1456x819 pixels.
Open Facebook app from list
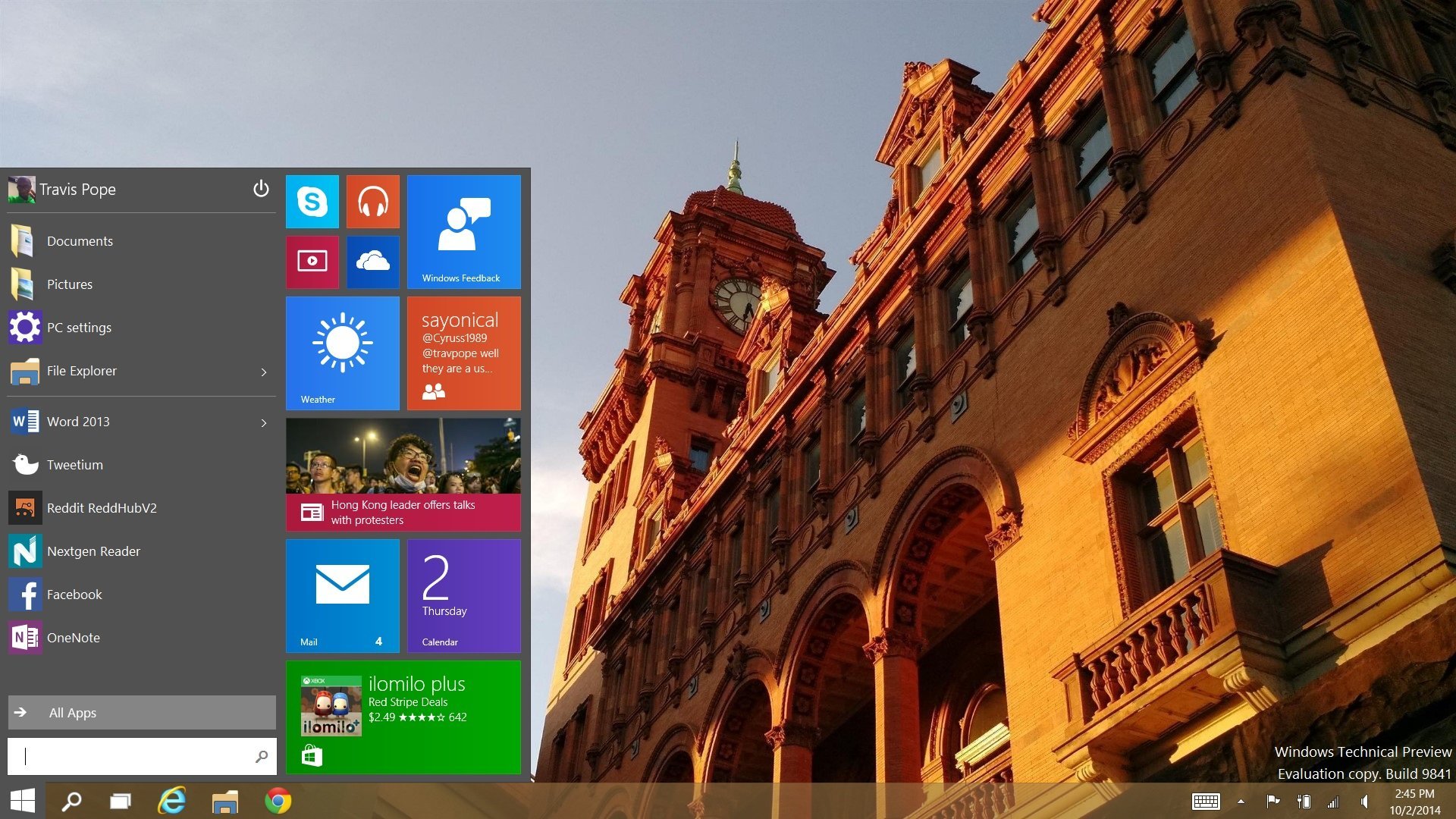pos(142,595)
